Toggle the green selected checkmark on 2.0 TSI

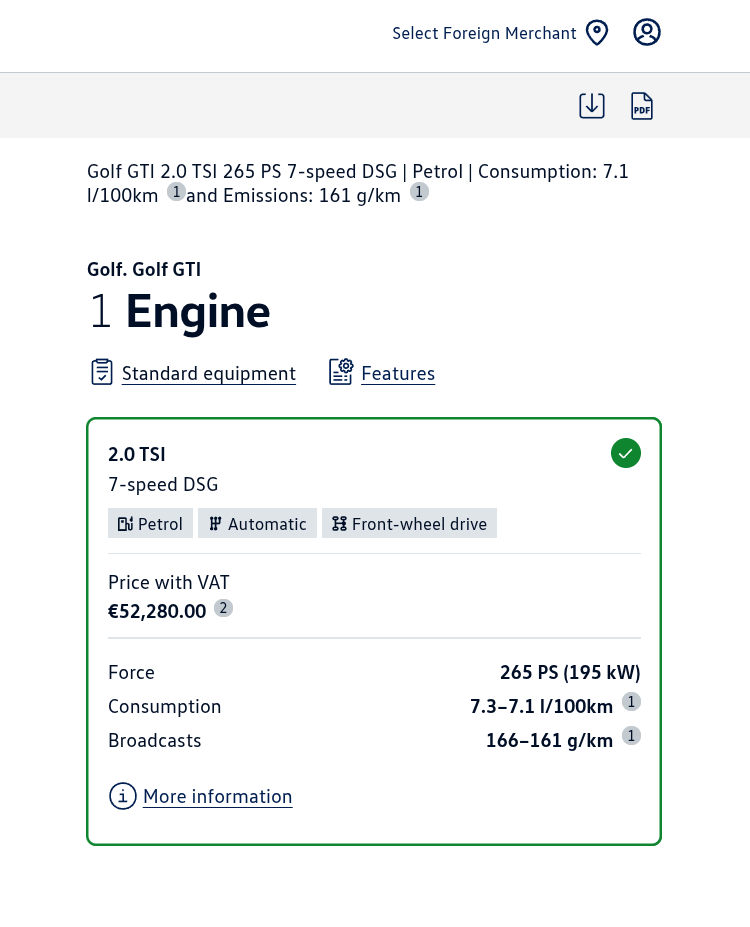[625, 453]
